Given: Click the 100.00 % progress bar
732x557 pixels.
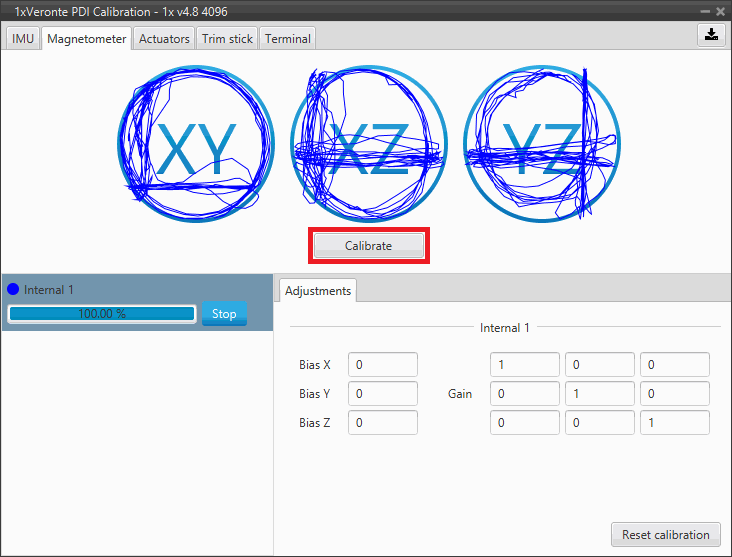Looking at the screenshot, I should coord(101,314).
